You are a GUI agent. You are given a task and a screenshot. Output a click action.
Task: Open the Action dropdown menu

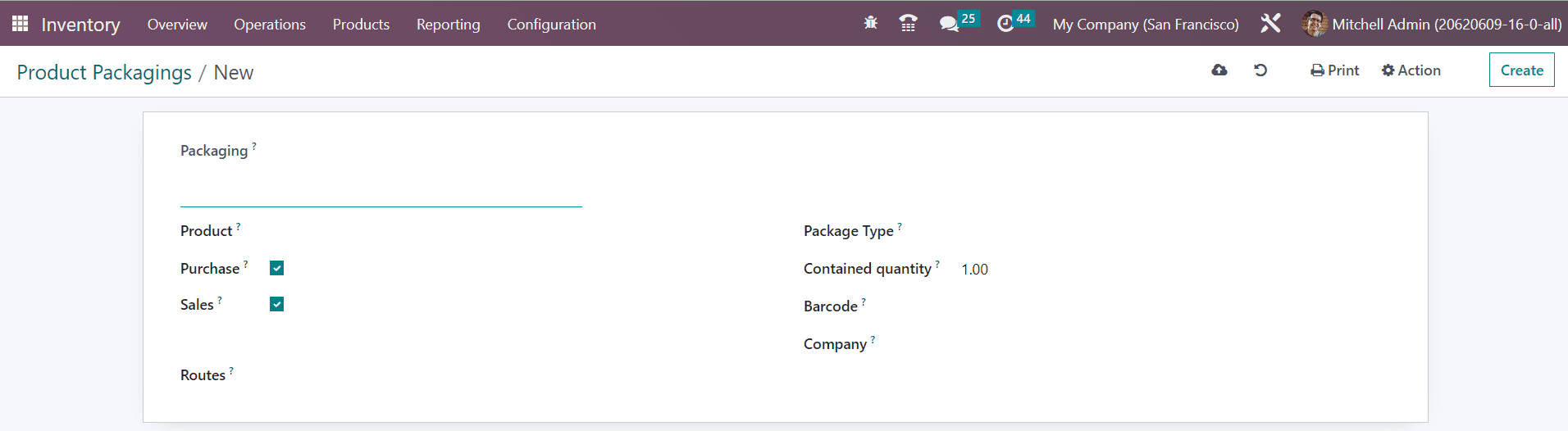point(1411,70)
